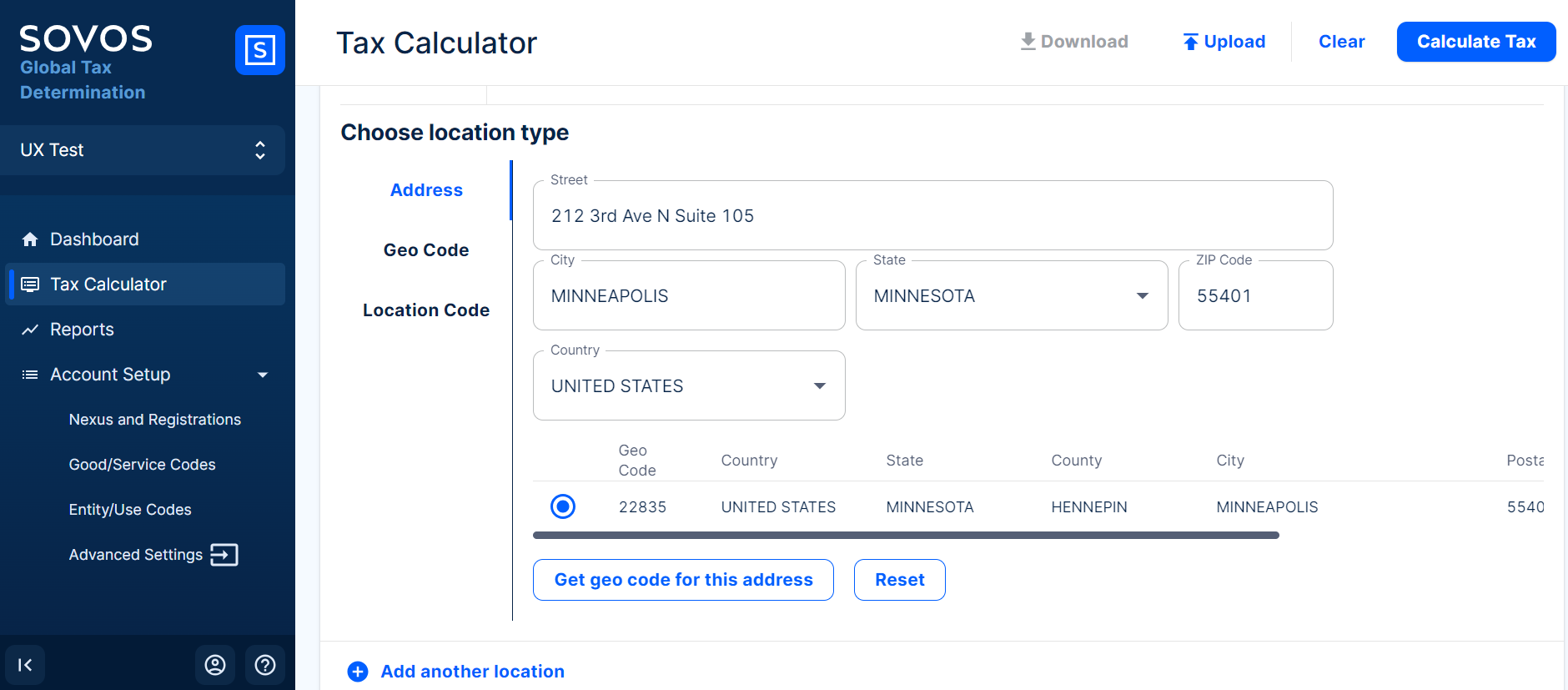The width and height of the screenshot is (1568, 690).
Task: Select the geo code 22835 radio button
Action: [x=563, y=506]
